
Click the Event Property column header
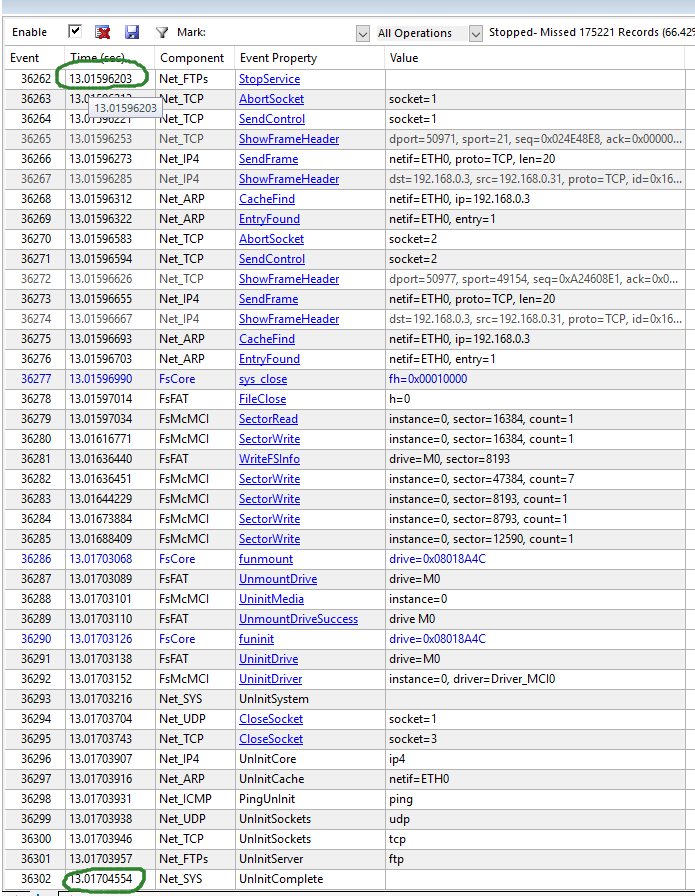click(278, 58)
